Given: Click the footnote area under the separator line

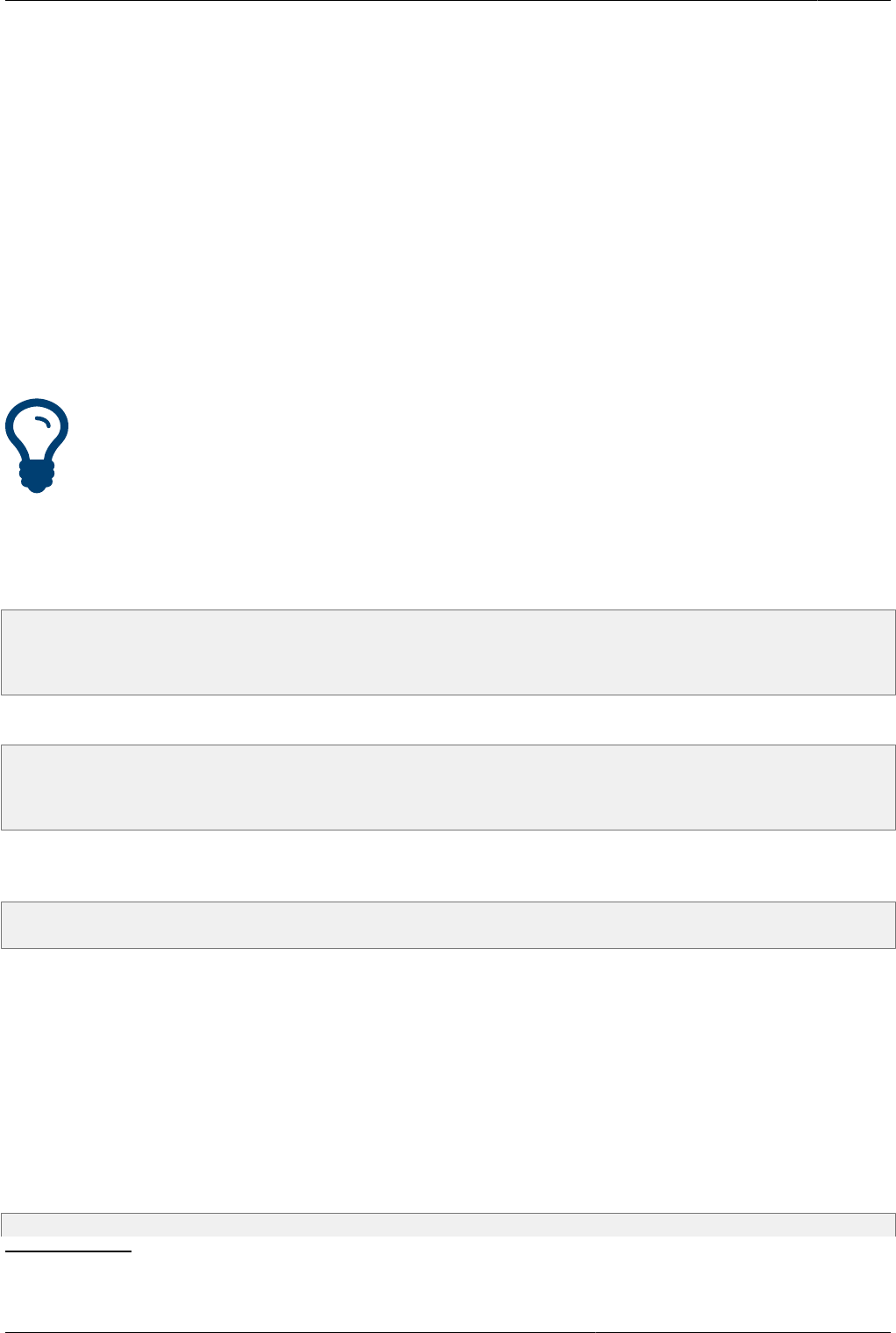Looking at the screenshot, I should [448, 1289].
